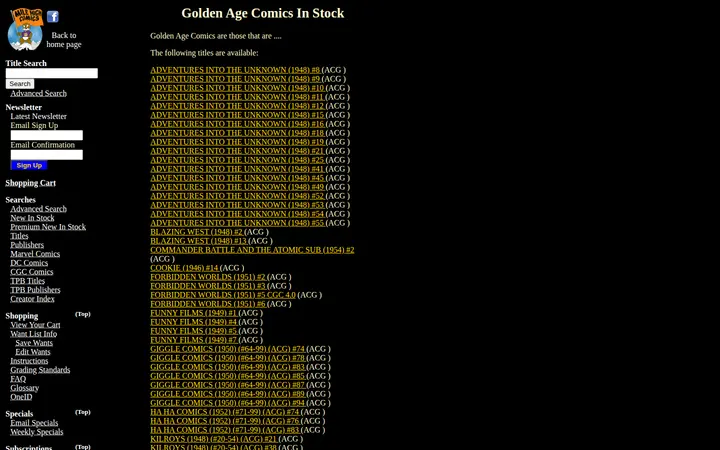Screen dimensions: 720x450
Task: Open Funny Films (1949) #1
Action: (193, 313)
